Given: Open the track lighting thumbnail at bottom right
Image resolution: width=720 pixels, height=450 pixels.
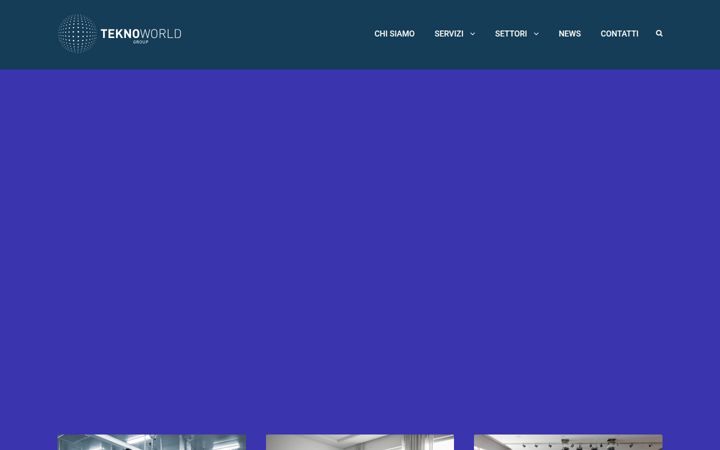Looking at the screenshot, I should (x=568, y=442).
